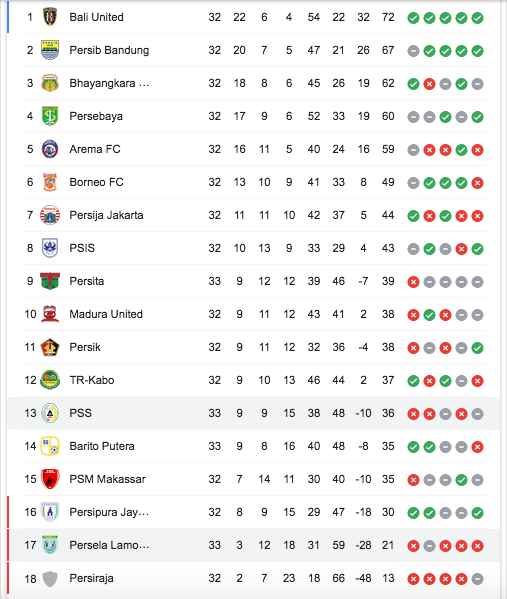Click the Arema FC badge icon

50,149
